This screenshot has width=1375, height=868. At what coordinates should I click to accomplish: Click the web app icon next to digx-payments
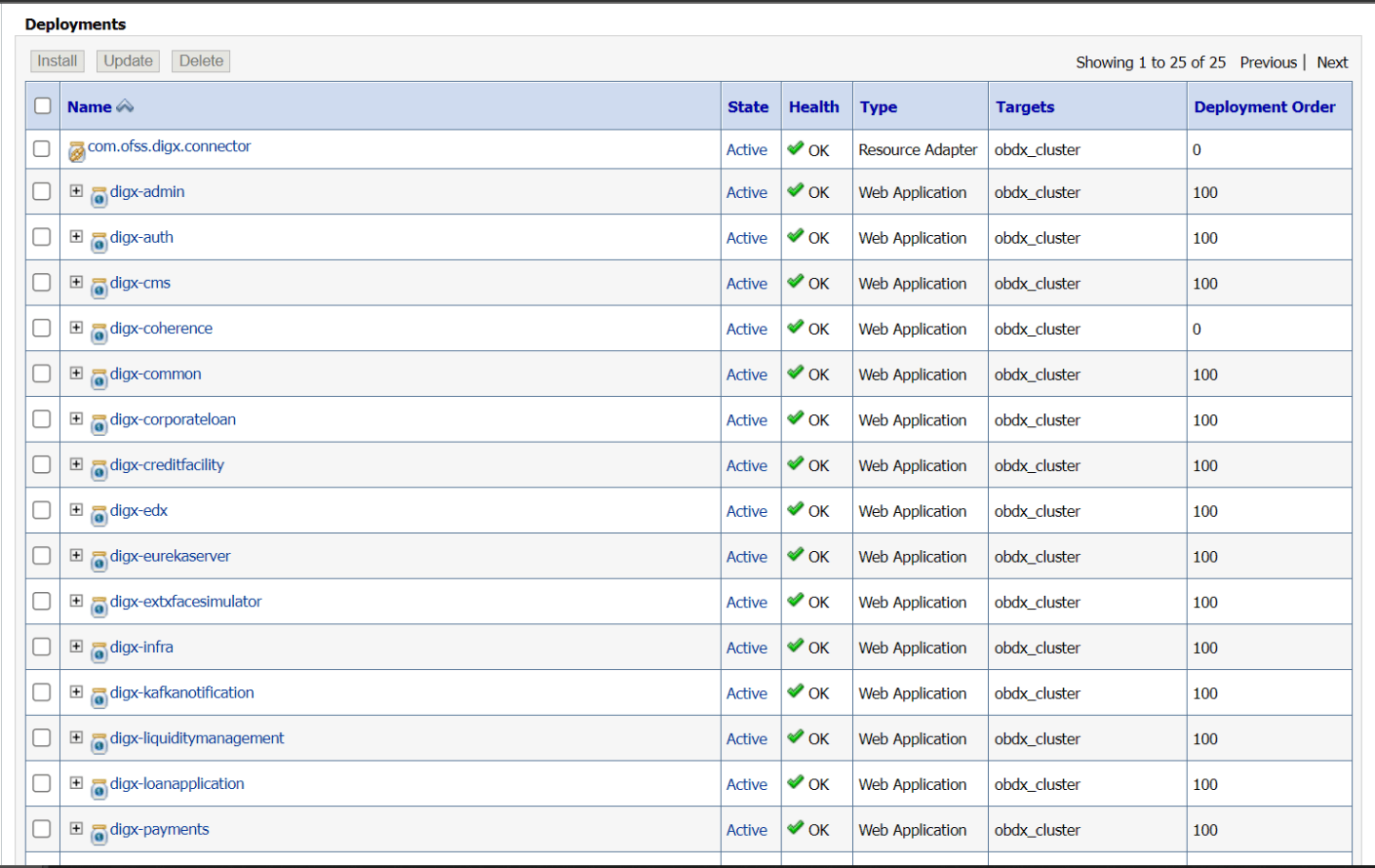coord(98,835)
